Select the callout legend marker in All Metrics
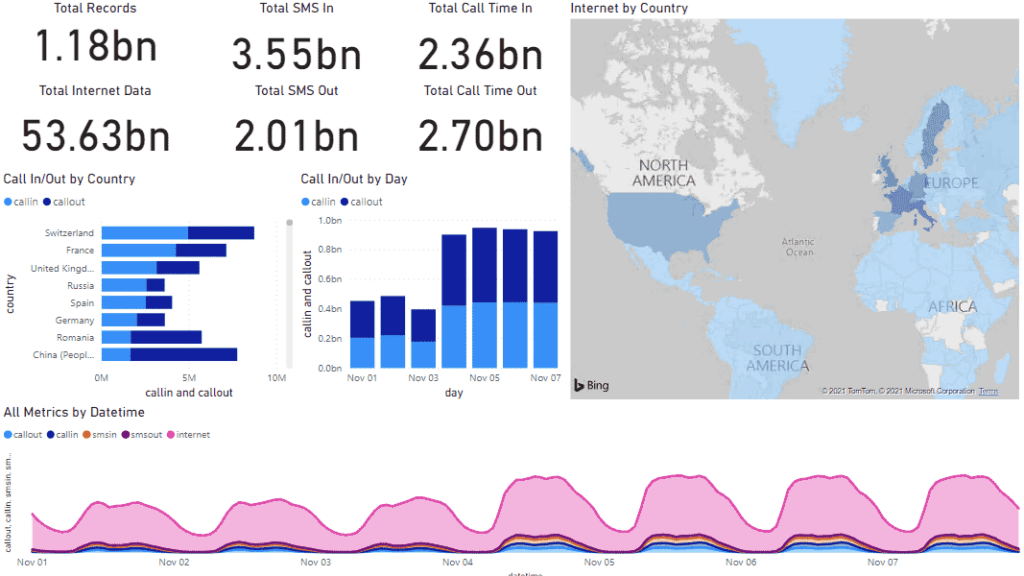 (8, 435)
